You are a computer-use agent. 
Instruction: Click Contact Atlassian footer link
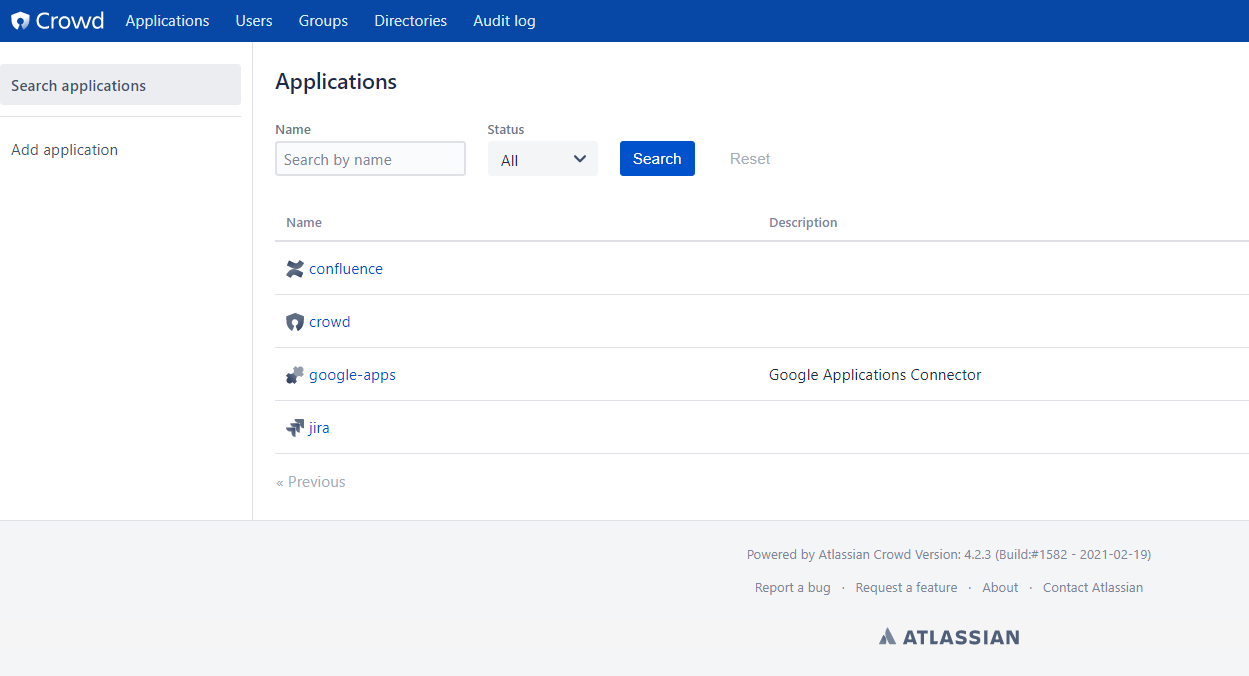pyautogui.click(x=1093, y=588)
